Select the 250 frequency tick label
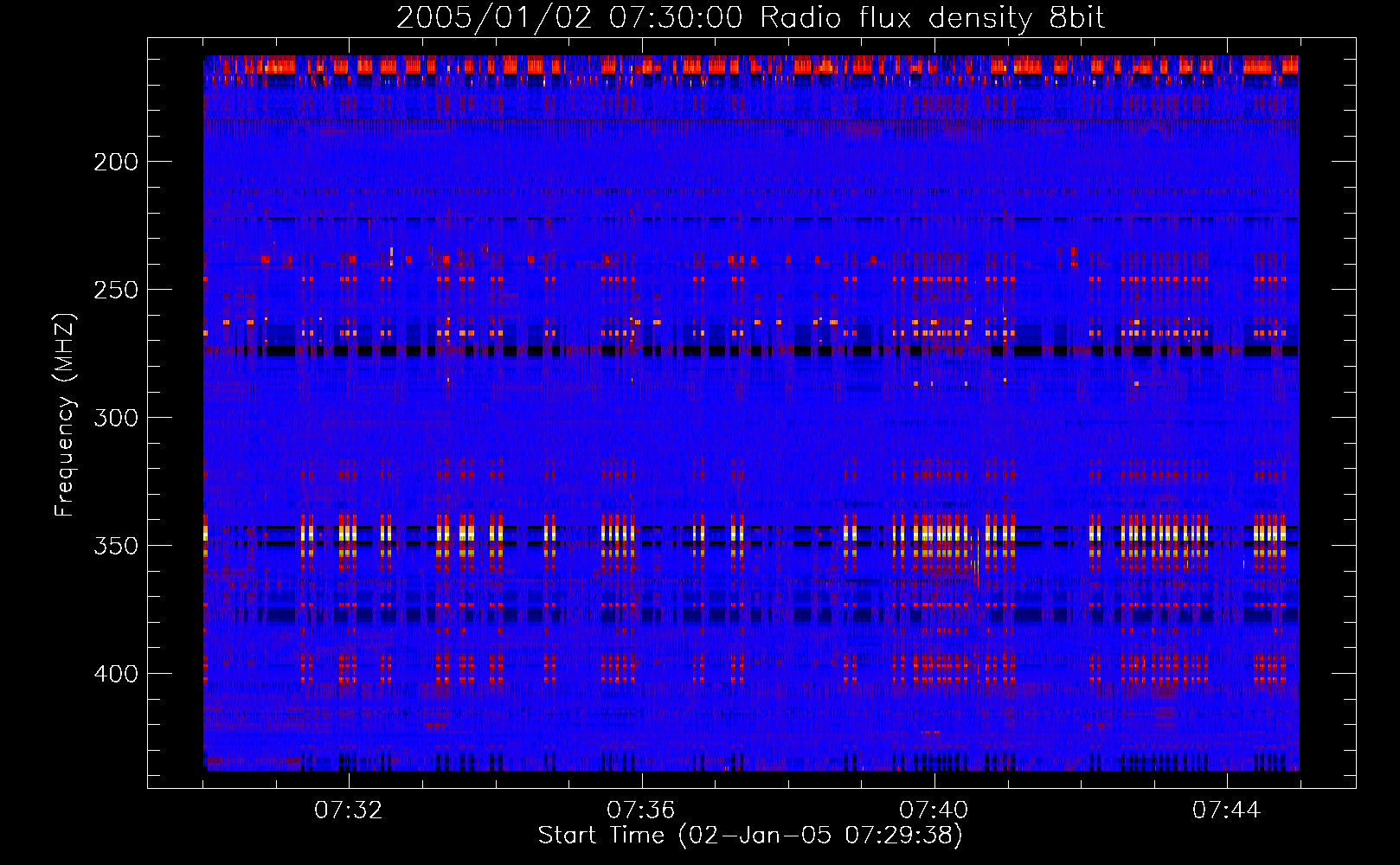 [x=116, y=290]
